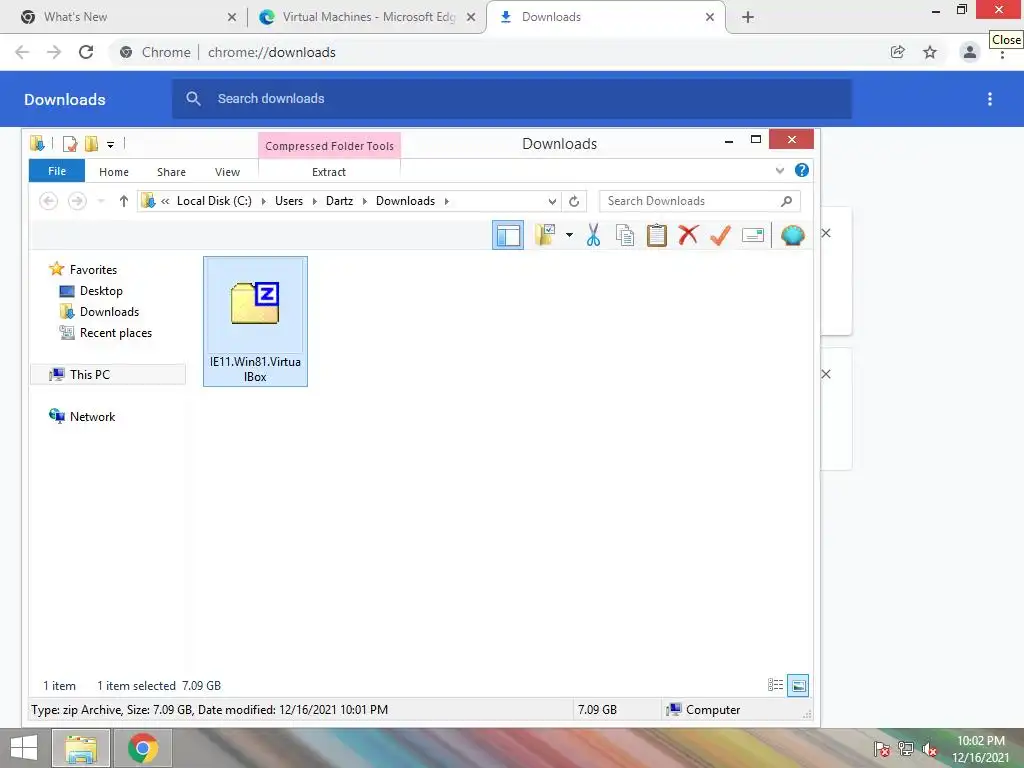Click the folder options toolbar icon
This screenshot has width=1024, height=768.
545,235
